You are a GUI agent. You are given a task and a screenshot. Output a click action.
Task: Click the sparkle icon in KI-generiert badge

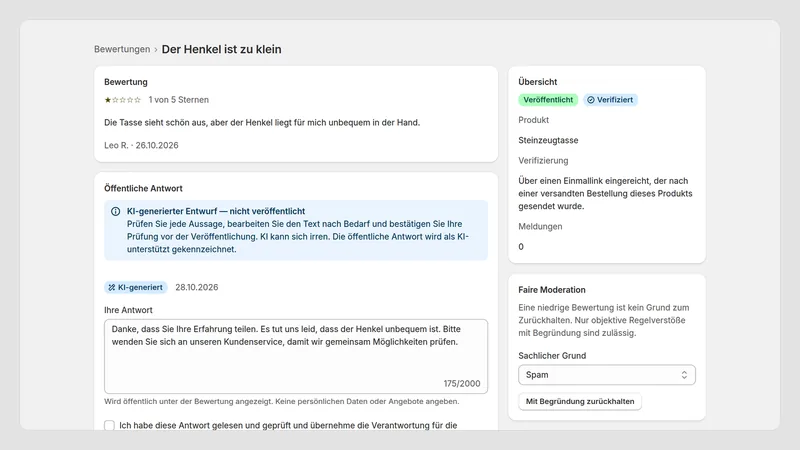(112, 288)
